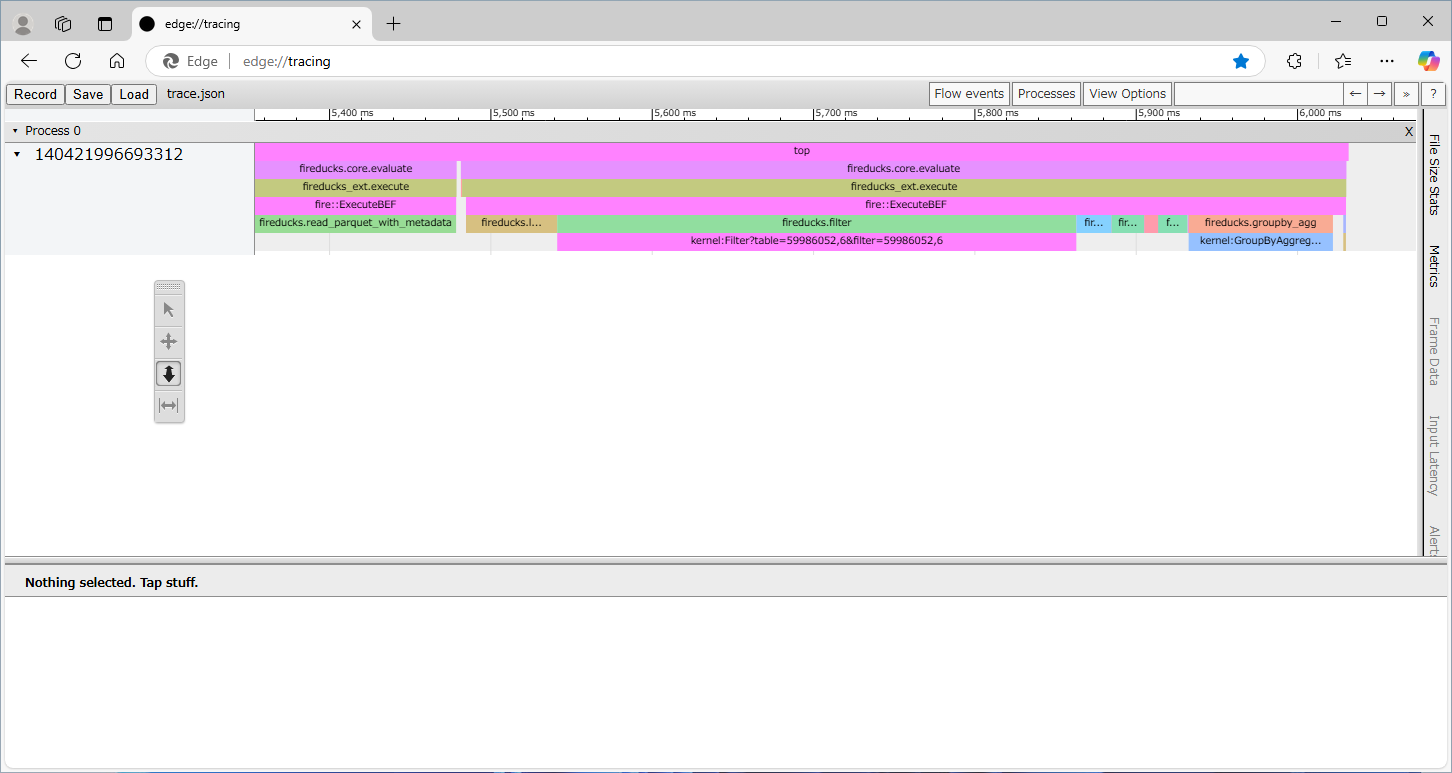Activate the zoom tool in mouse palette
The width and height of the screenshot is (1452, 773).
click(x=169, y=374)
